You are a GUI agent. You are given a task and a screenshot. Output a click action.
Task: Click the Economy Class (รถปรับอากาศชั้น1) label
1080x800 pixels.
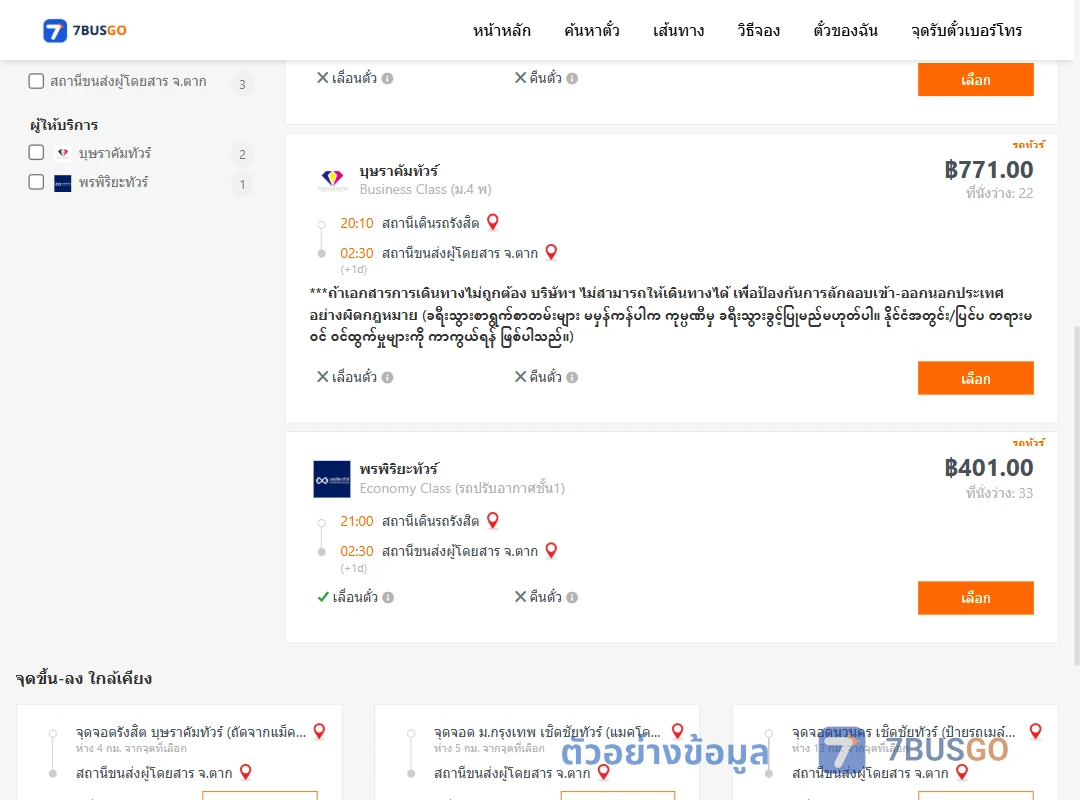462,489
